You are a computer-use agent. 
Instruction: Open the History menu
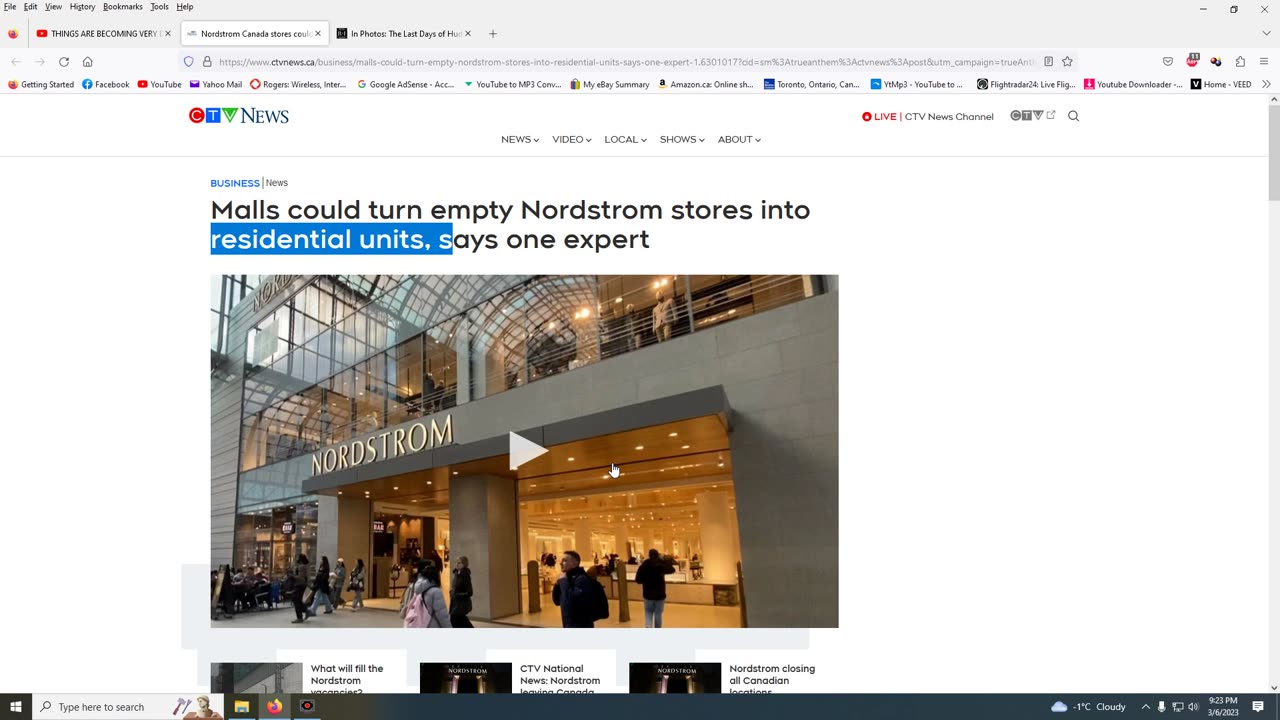(x=82, y=7)
